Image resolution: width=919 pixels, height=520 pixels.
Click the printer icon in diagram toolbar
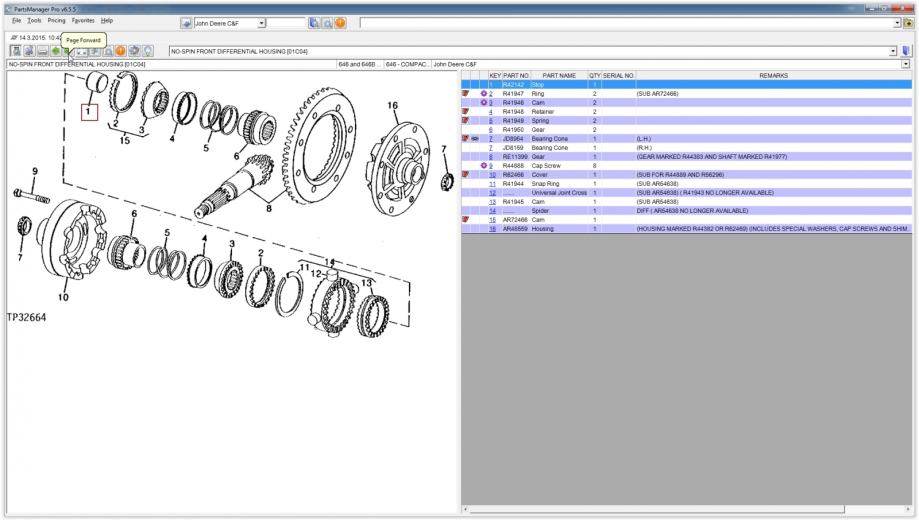click(x=42, y=51)
